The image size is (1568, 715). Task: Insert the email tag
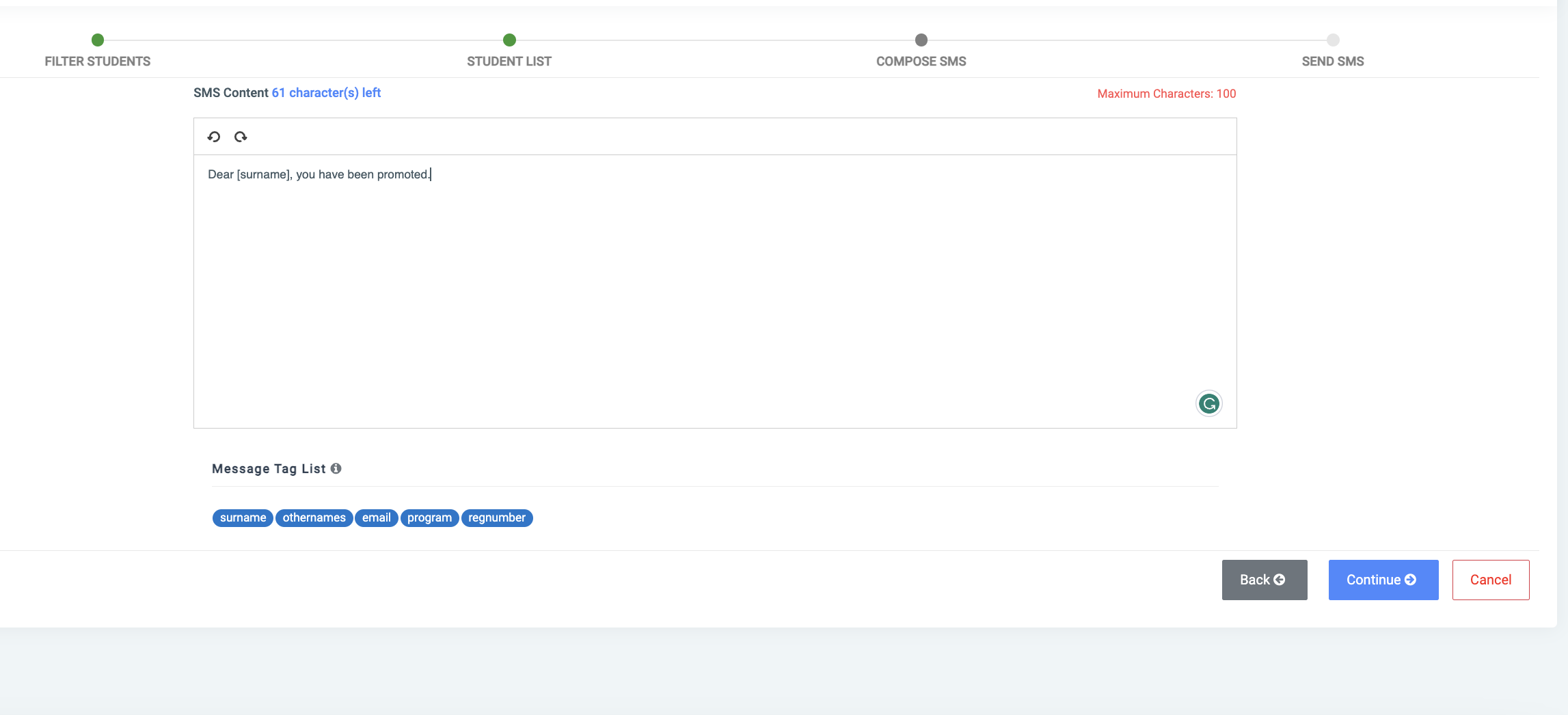377,518
